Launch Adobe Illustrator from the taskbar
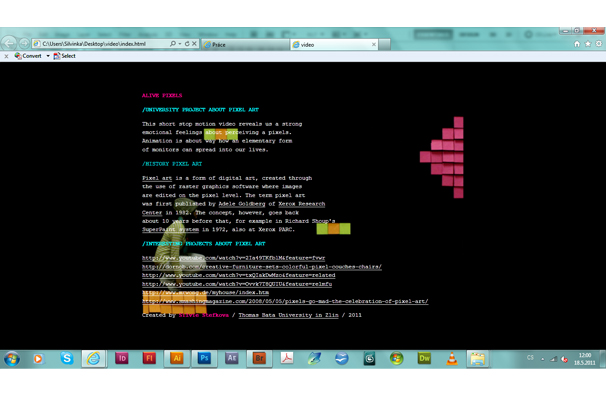Screen dimensions: 606x406 tap(177, 358)
